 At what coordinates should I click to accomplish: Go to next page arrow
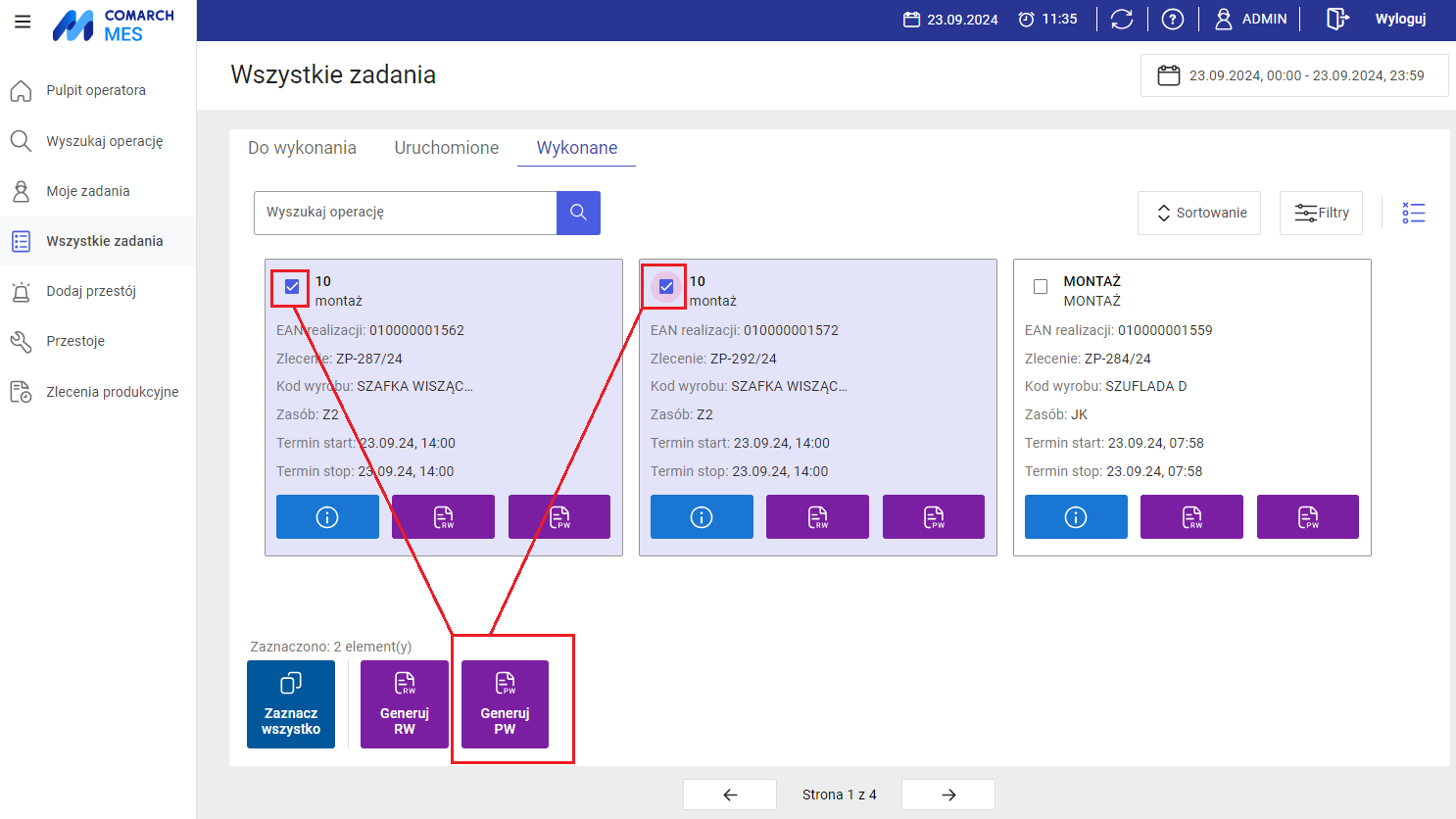(x=948, y=795)
